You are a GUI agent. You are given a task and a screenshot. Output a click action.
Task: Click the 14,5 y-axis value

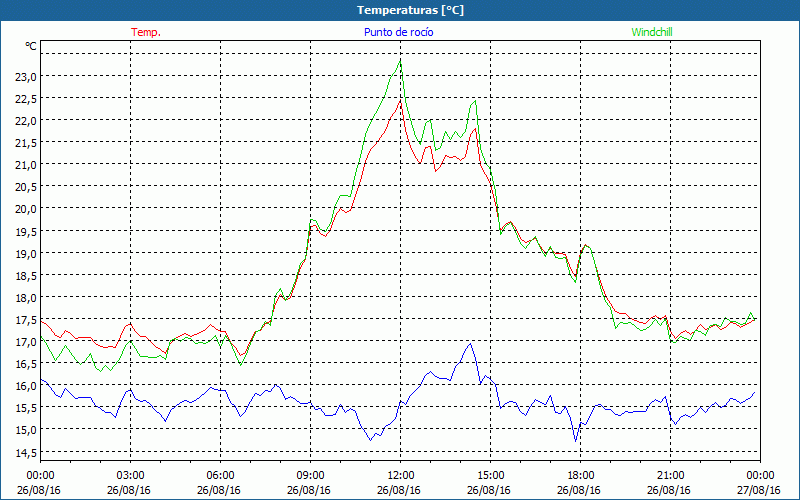tap(26, 453)
